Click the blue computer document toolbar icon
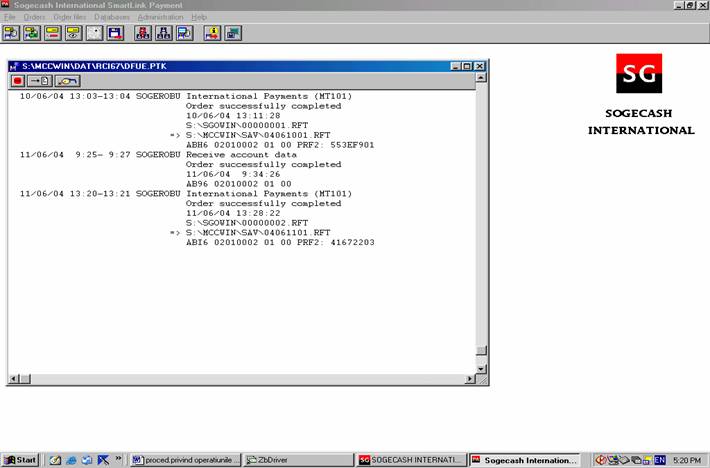Image resolution: width=710 pixels, height=468 pixels. coord(185,33)
